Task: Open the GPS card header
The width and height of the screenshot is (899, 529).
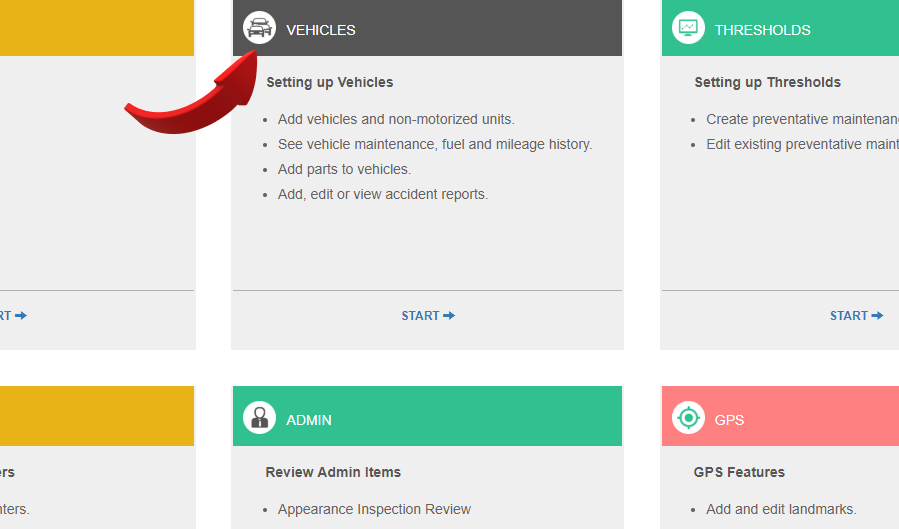Action: (780, 416)
